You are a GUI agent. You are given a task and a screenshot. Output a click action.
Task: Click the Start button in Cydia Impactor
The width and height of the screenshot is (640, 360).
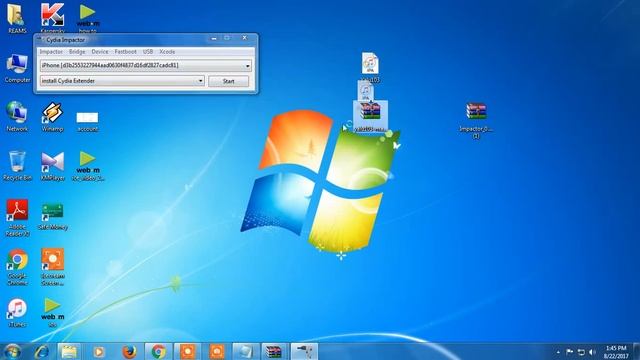[229, 81]
